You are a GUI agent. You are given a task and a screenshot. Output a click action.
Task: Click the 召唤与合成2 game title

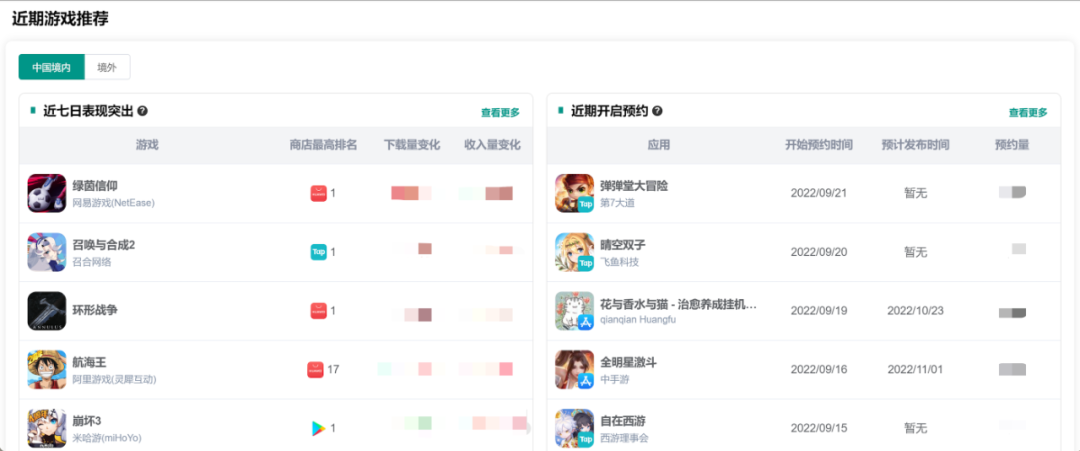(x=103, y=245)
